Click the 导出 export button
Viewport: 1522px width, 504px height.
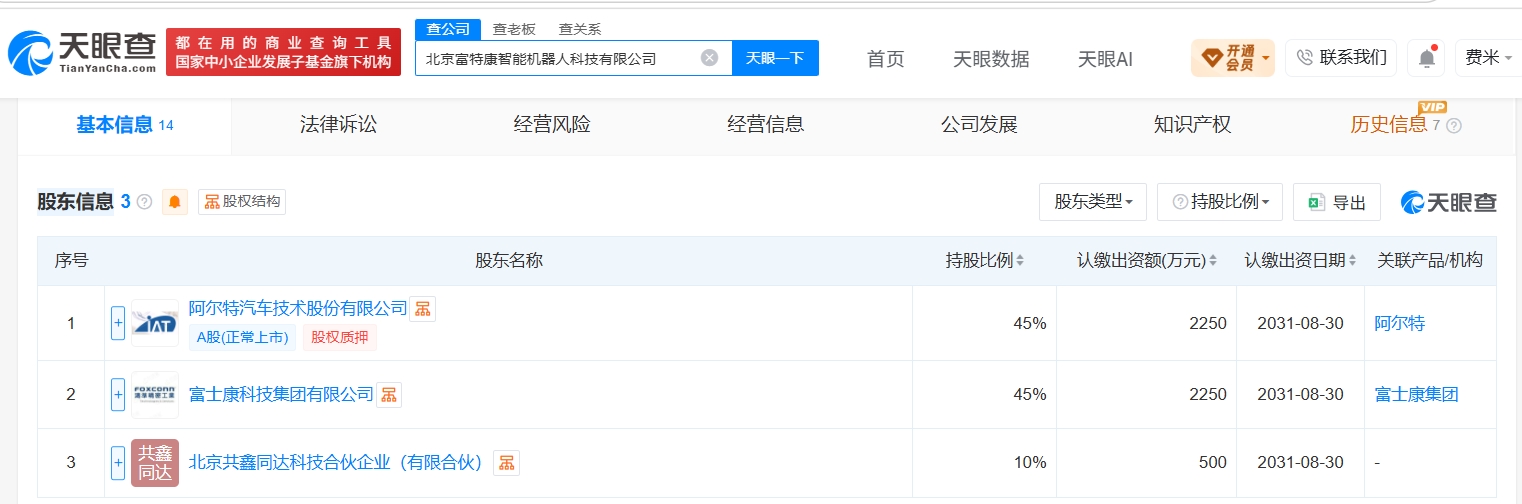[x=1337, y=202]
